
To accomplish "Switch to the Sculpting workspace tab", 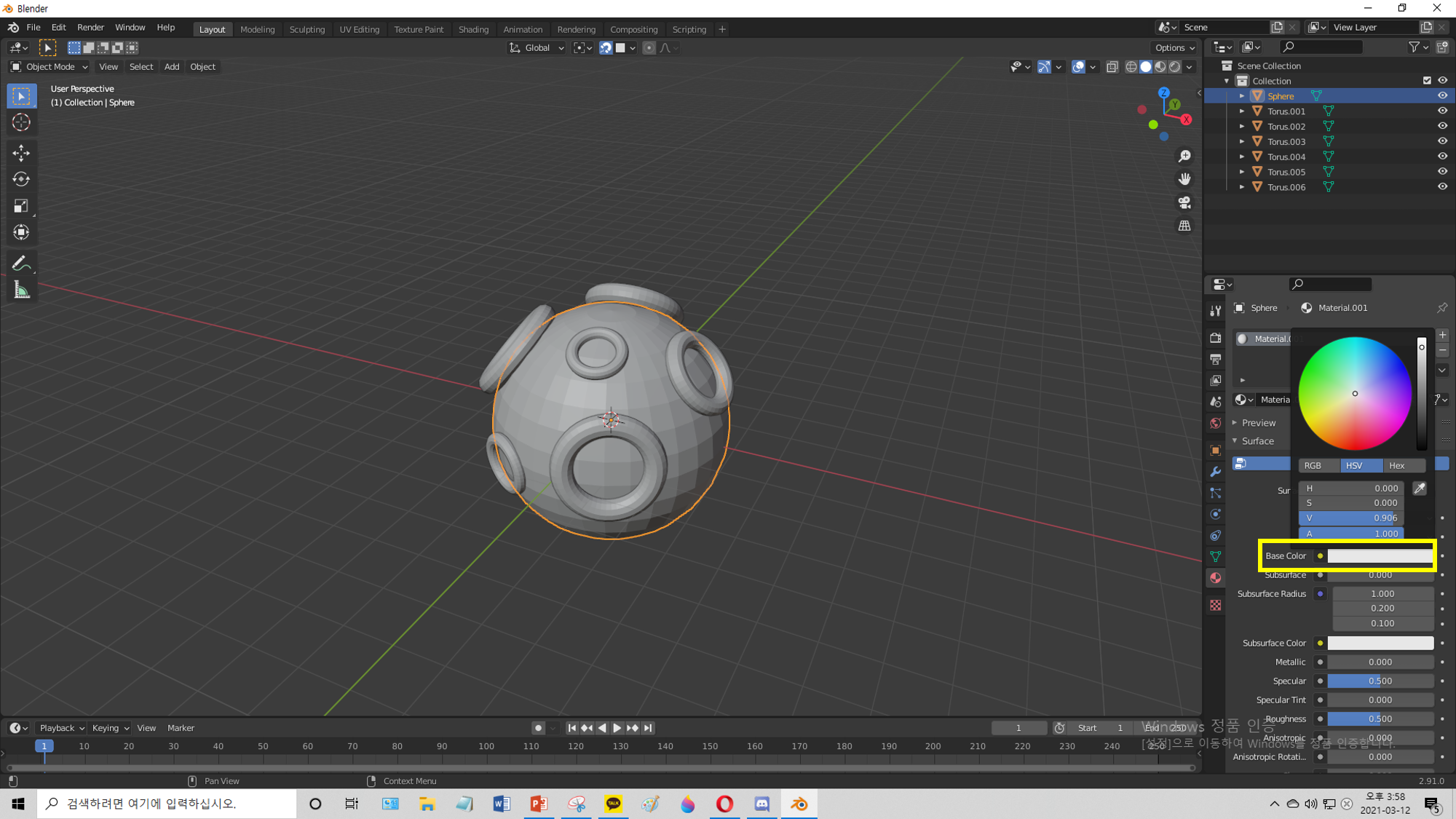I will [306, 29].
